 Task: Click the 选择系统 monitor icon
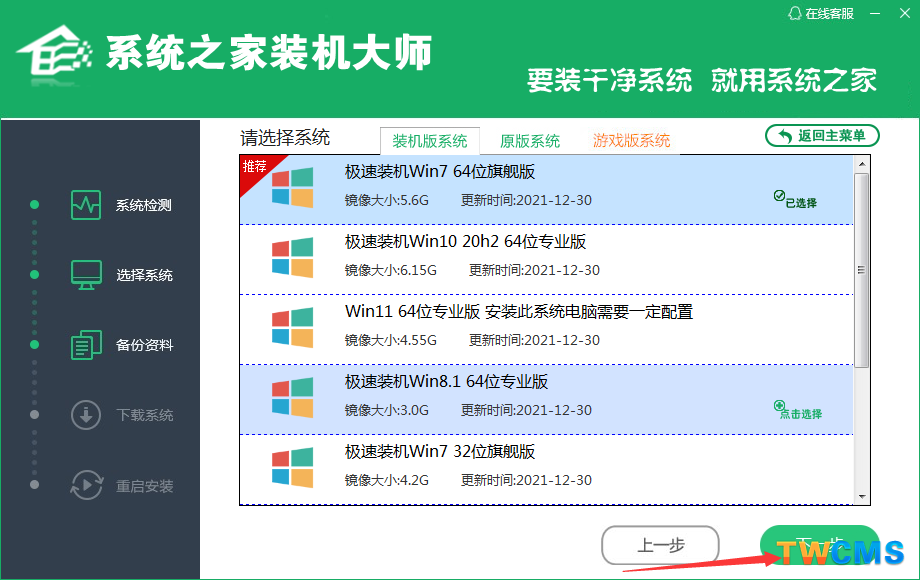86,274
